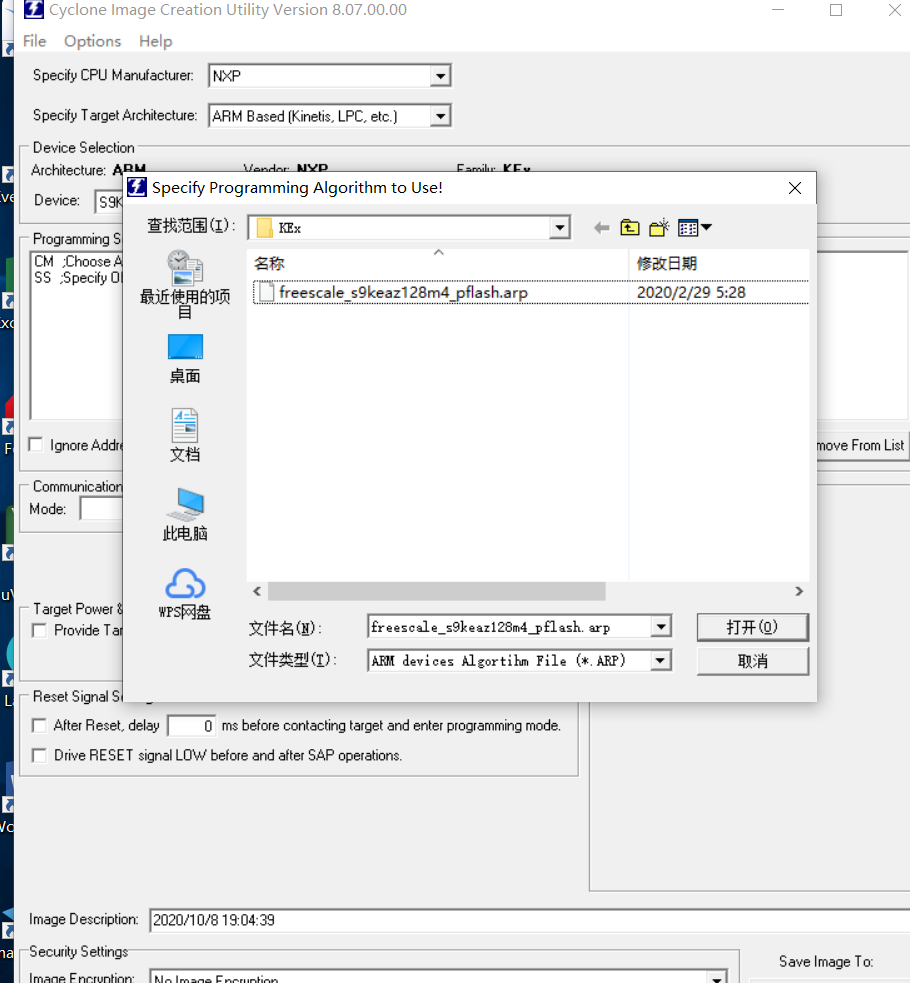The height and width of the screenshot is (983, 910).
Task: Open the Help menu
Action: (155, 41)
